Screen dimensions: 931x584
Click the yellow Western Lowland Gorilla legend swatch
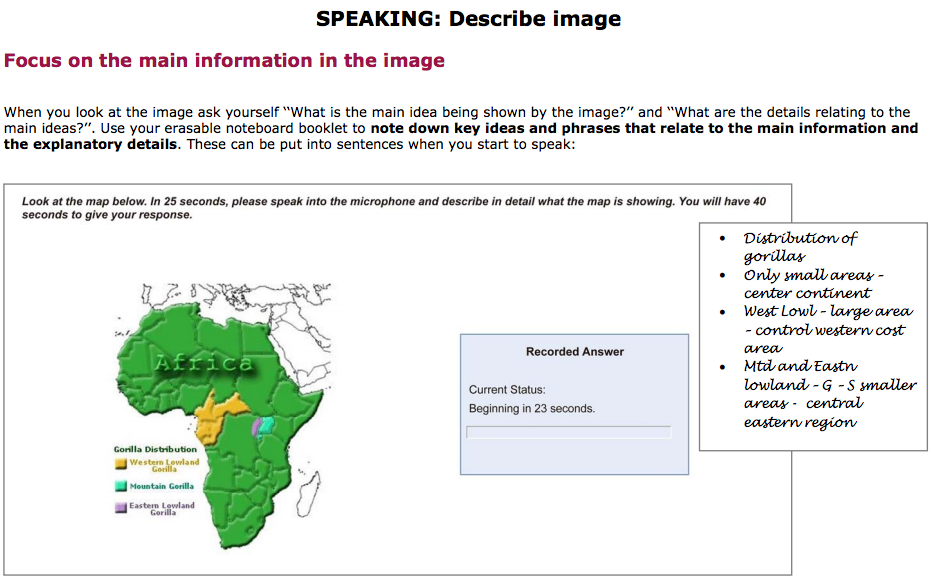click(120, 464)
